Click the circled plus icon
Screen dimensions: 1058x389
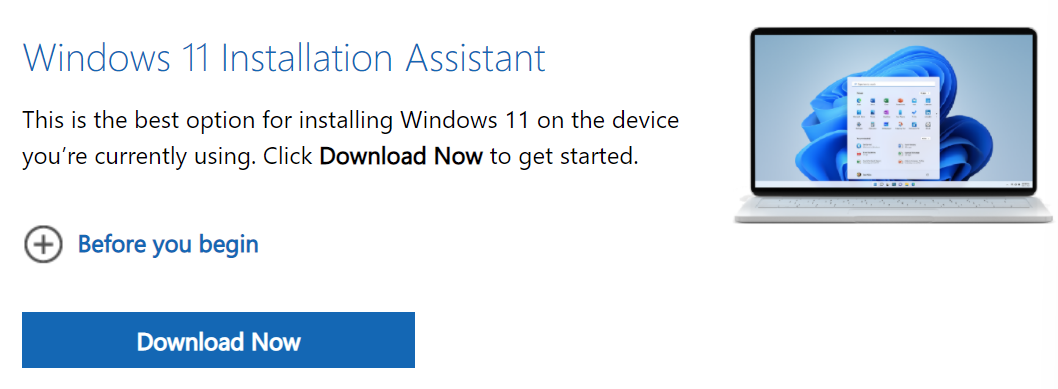(43, 244)
